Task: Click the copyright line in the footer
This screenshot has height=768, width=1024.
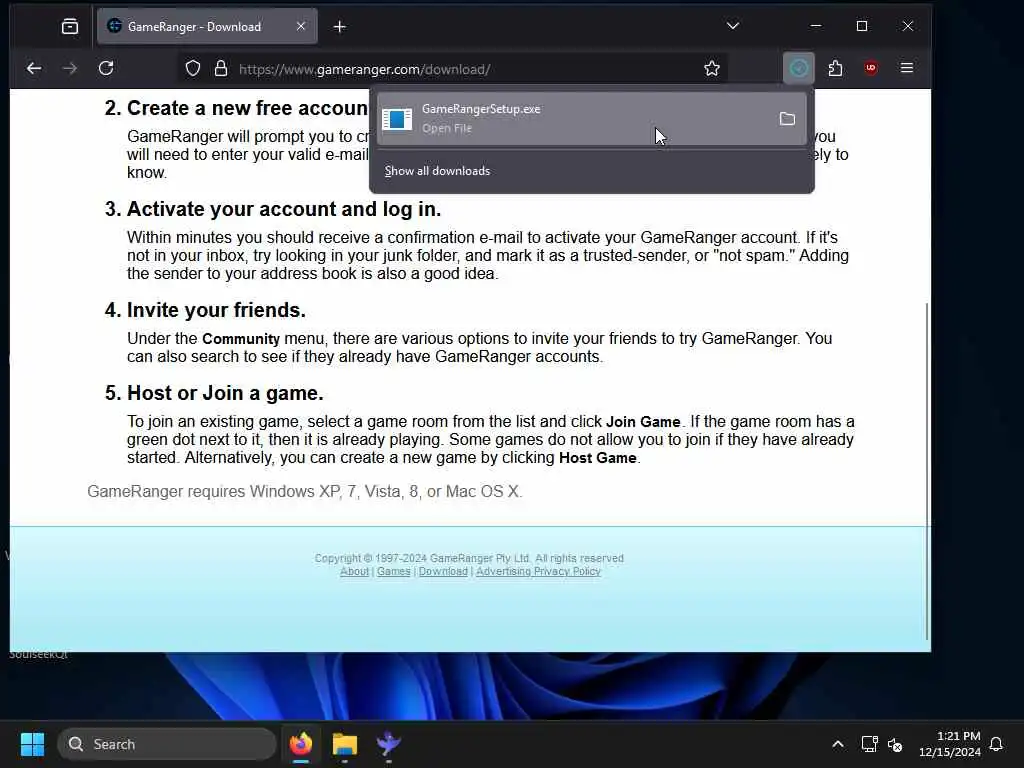Action: (x=469, y=558)
